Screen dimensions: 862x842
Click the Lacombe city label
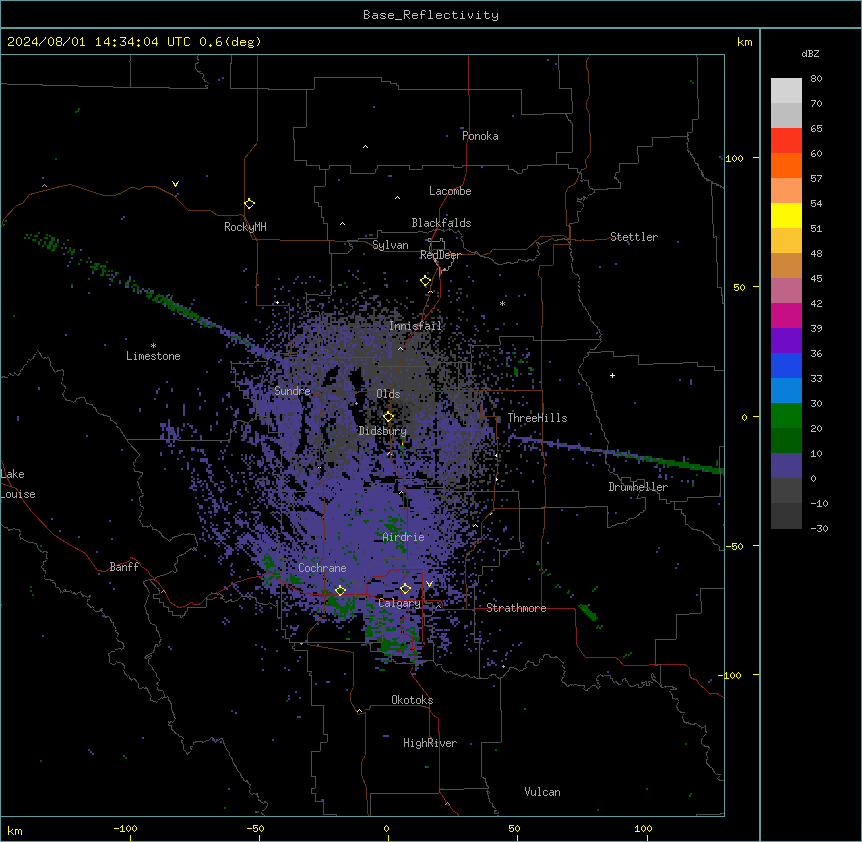tap(450, 191)
